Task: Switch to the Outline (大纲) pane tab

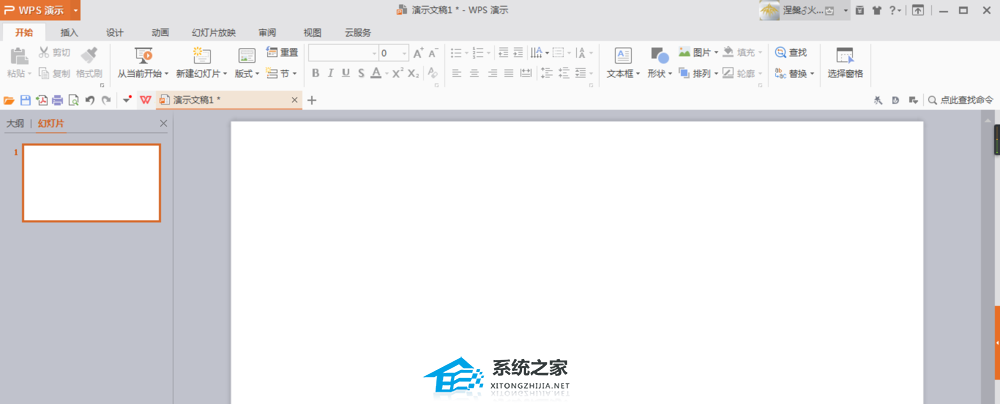Action: pos(15,123)
